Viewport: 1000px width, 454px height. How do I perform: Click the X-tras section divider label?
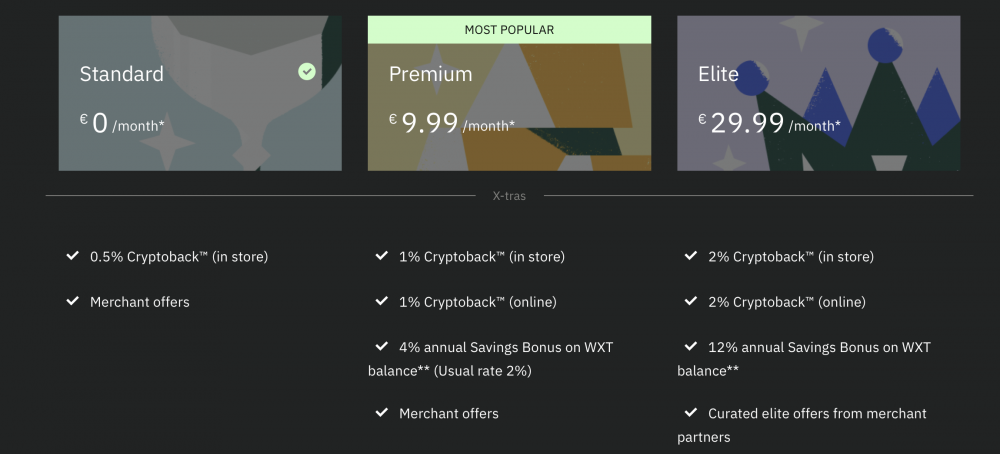tap(509, 196)
